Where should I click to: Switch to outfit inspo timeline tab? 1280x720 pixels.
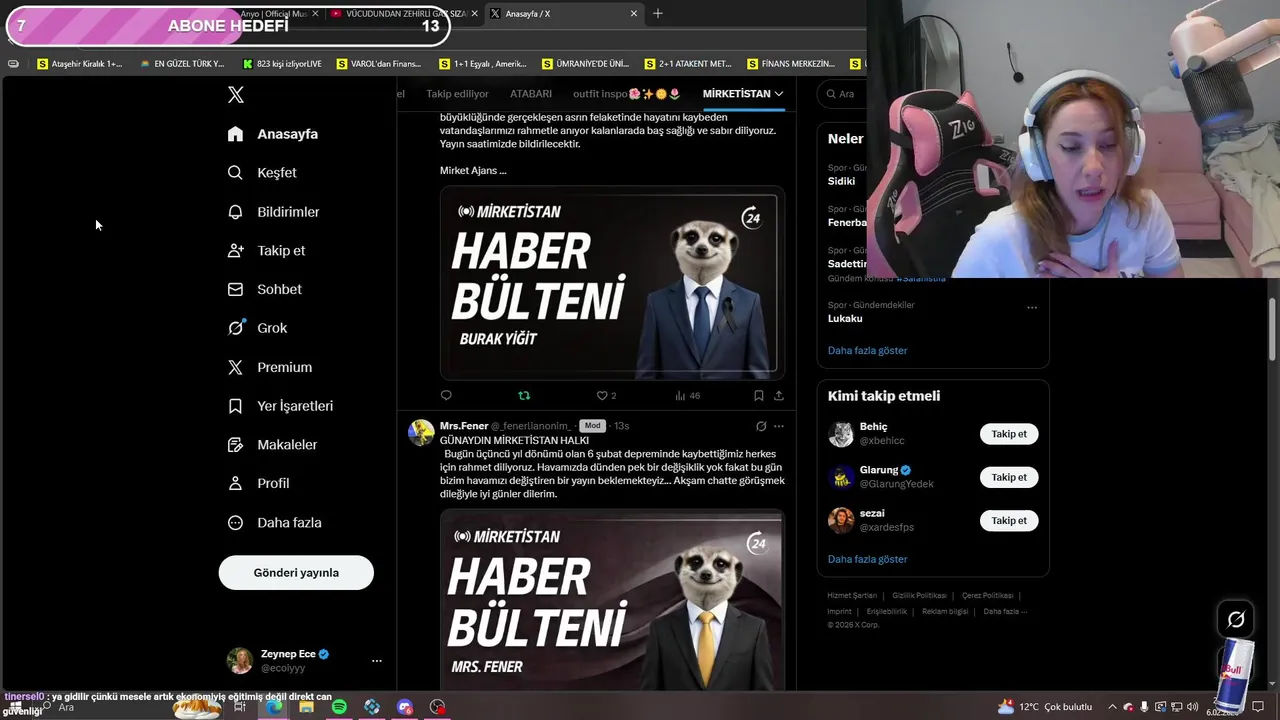click(x=627, y=94)
